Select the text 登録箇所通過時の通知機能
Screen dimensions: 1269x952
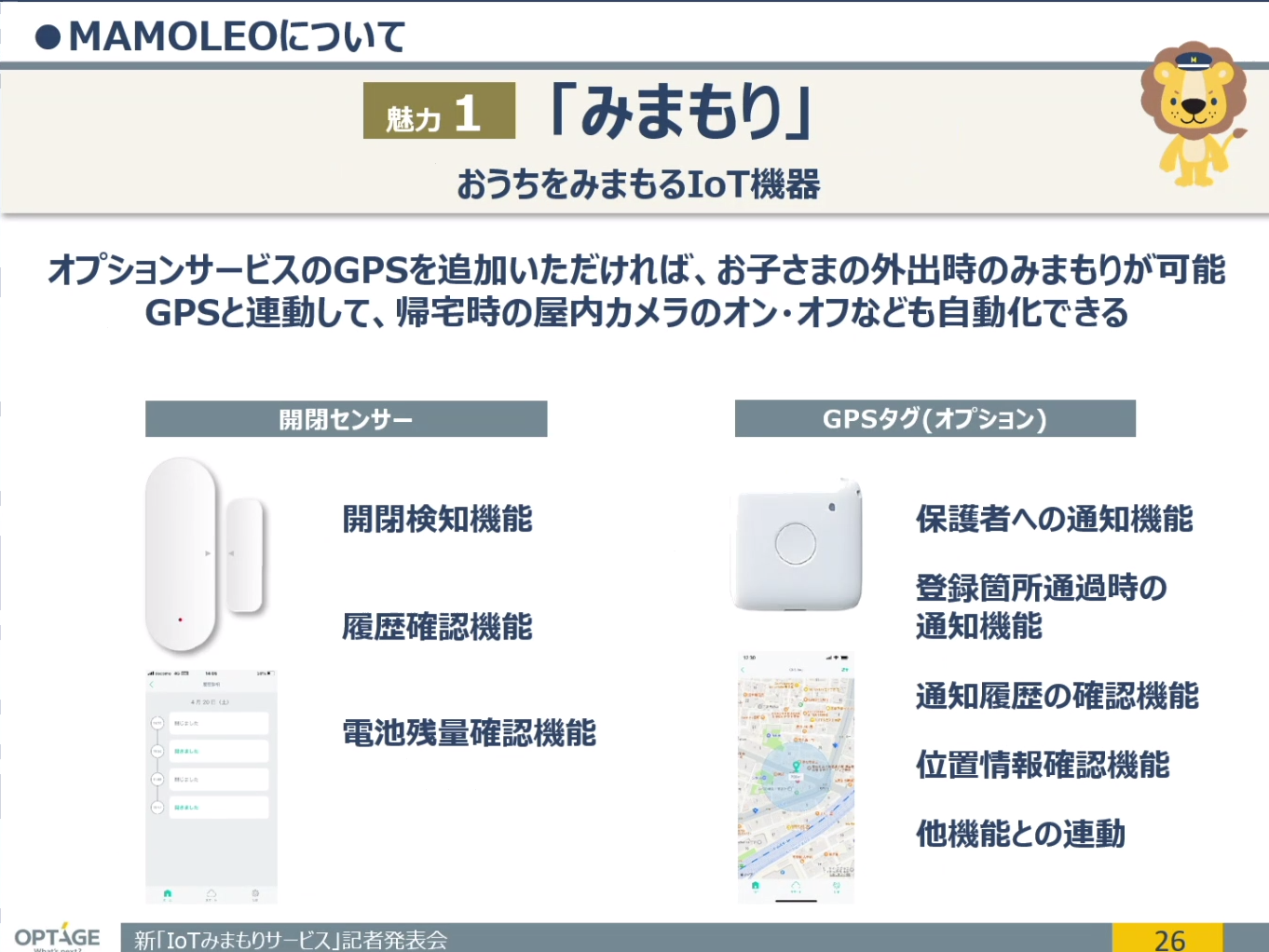tap(1042, 606)
